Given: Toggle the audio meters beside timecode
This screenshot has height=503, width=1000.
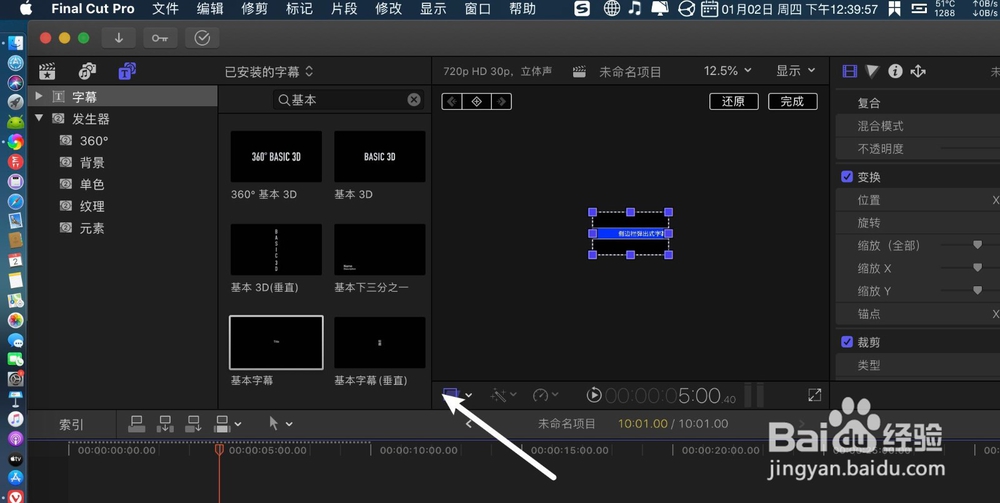Looking at the screenshot, I should coord(753,395).
